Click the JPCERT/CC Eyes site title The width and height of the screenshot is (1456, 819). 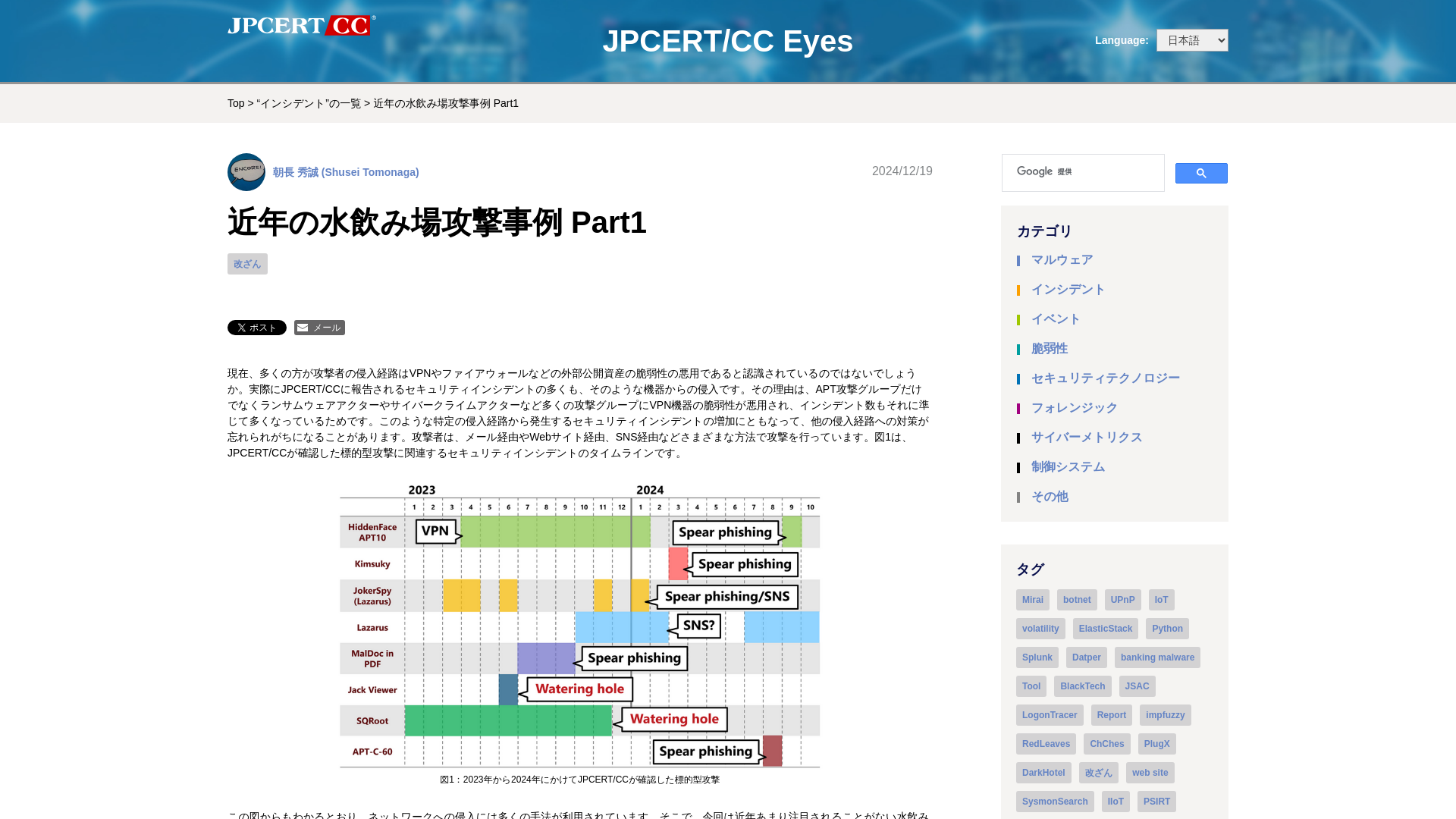pos(727,41)
